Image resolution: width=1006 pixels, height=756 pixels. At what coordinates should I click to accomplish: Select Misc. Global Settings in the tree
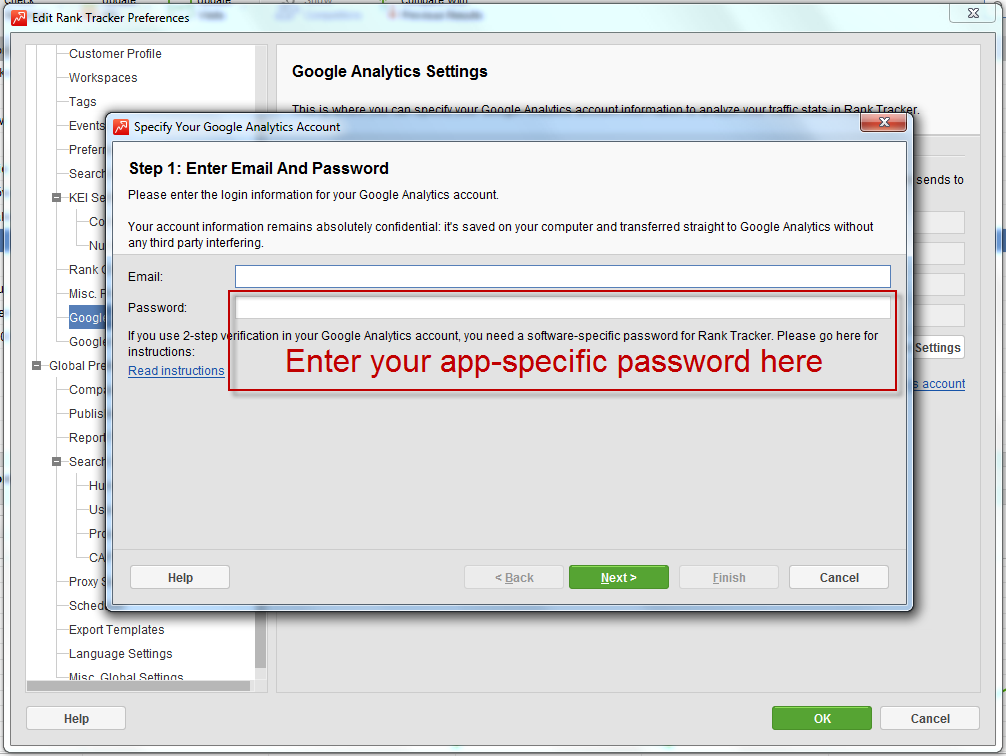point(126,676)
